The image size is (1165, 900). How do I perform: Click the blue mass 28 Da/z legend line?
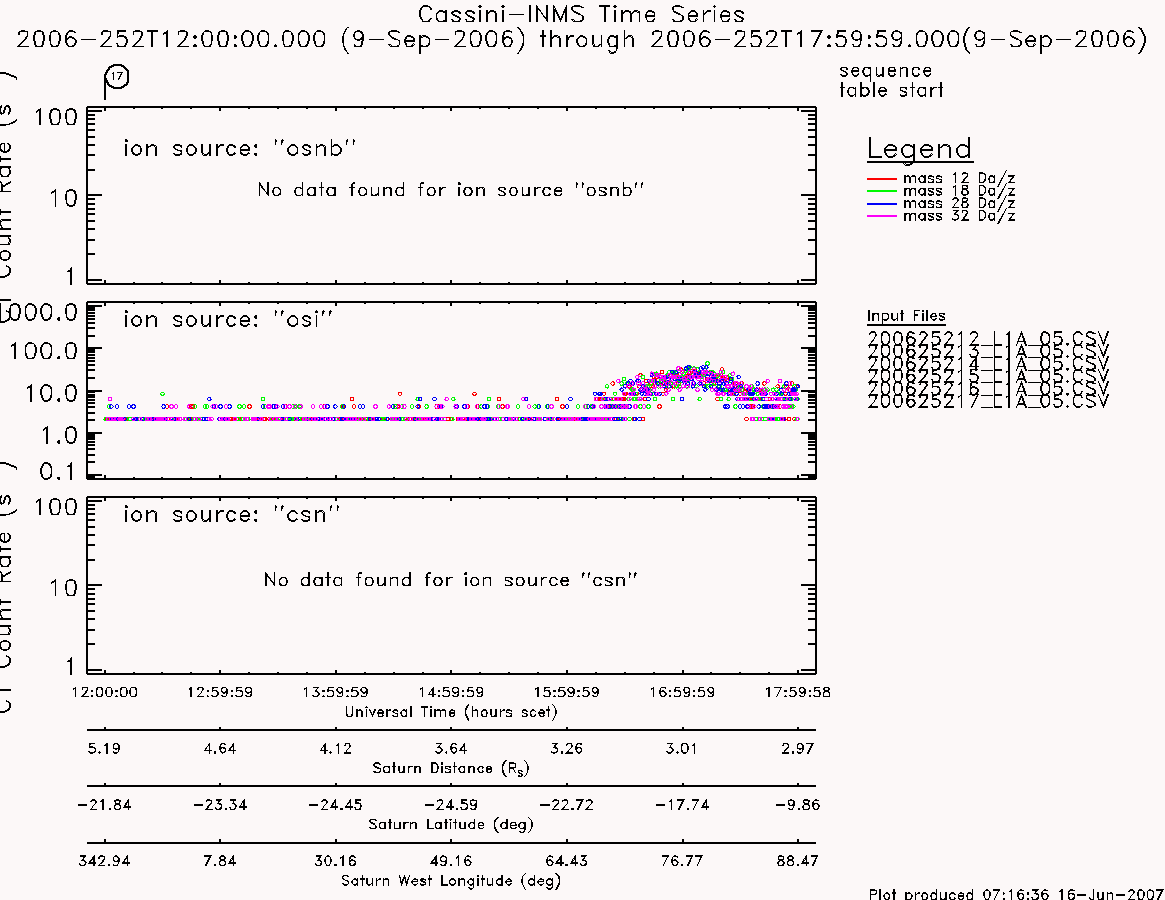pos(882,204)
